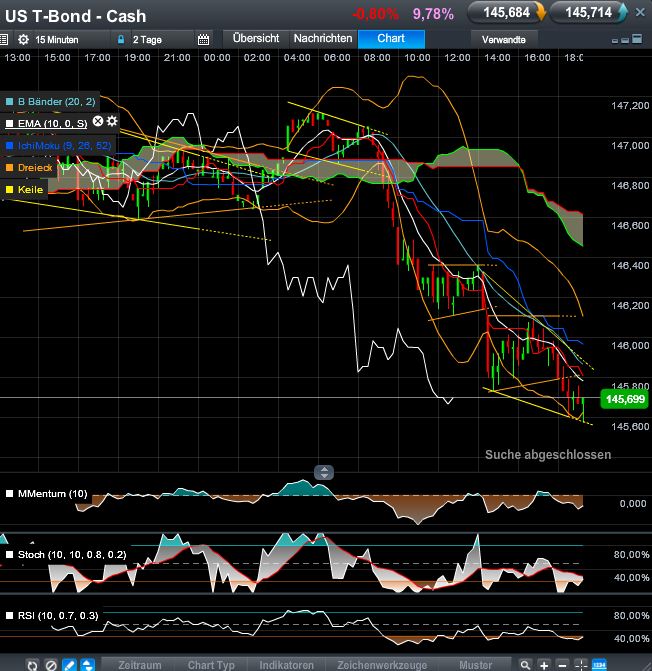Open the Indikatoren menu

tap(286, 665)
